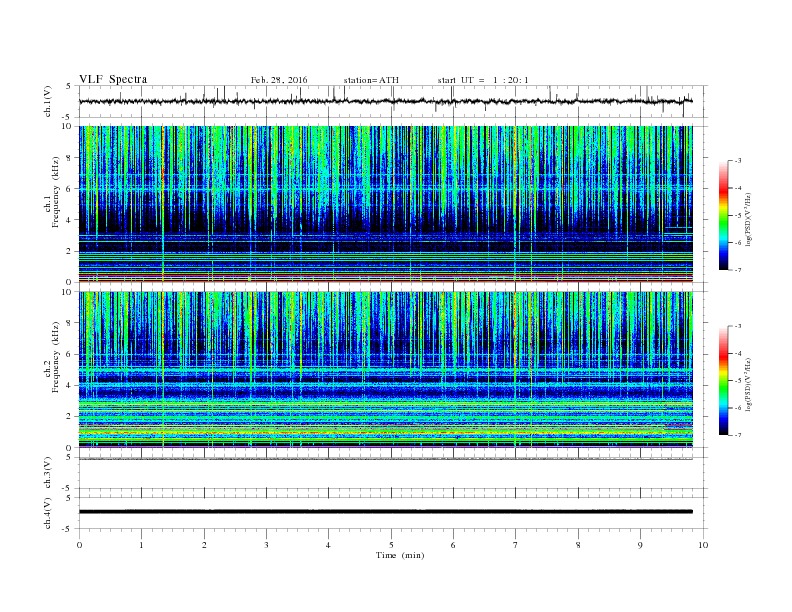Viewport: 792px width, 612px height.
Task: Click inside the ch.1 spectrogram panel
Action: tap(386, 204)
